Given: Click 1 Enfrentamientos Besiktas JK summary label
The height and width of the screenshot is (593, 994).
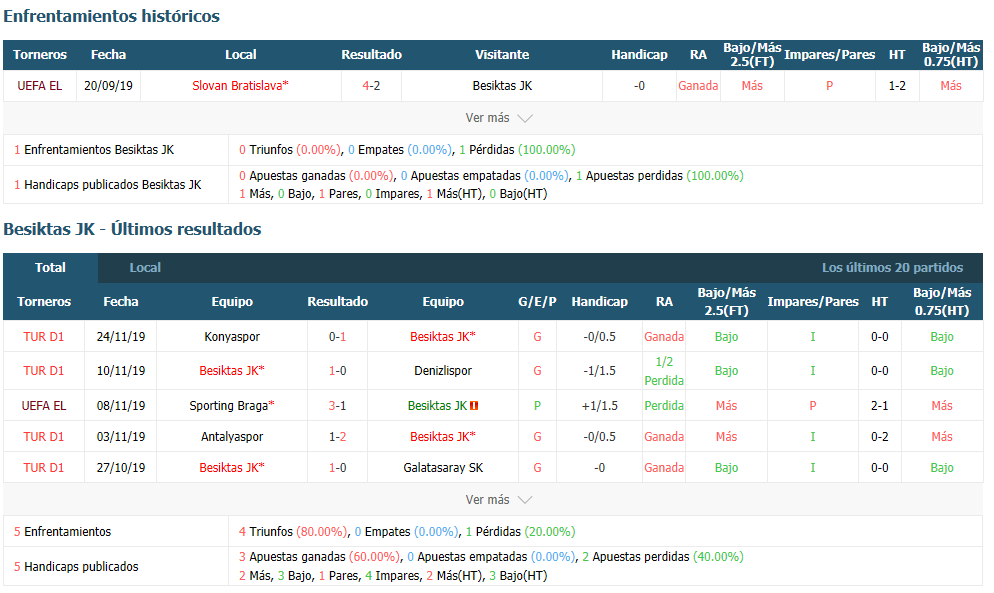Looking at the screenshot, I should tap(94, 150).
